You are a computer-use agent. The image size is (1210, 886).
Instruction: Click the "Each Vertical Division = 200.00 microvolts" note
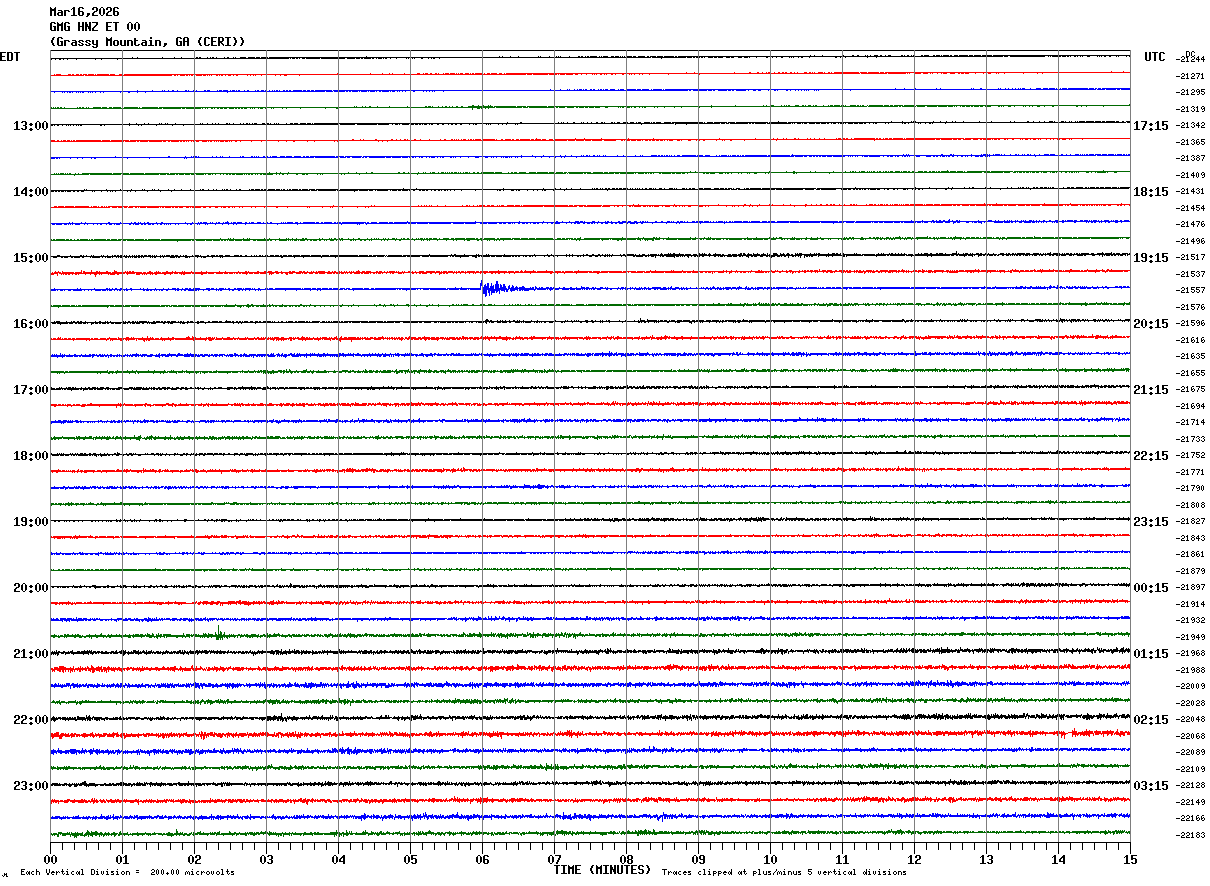127,873
